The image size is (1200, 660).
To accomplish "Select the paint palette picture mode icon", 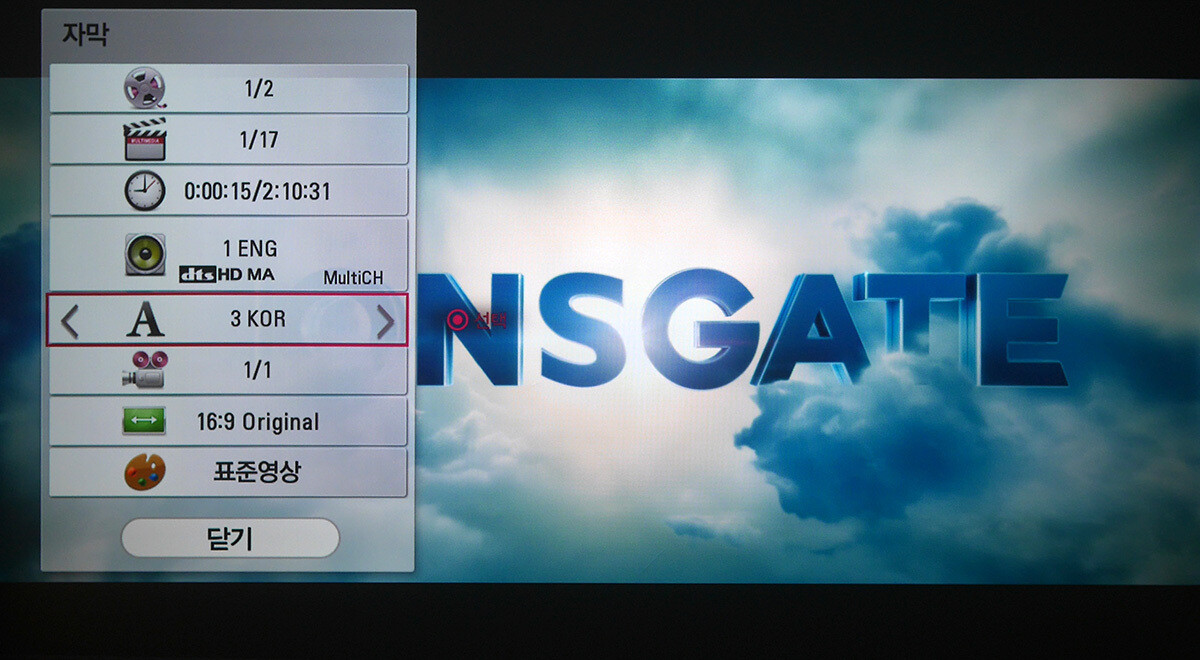I will [x=145, y=472].
